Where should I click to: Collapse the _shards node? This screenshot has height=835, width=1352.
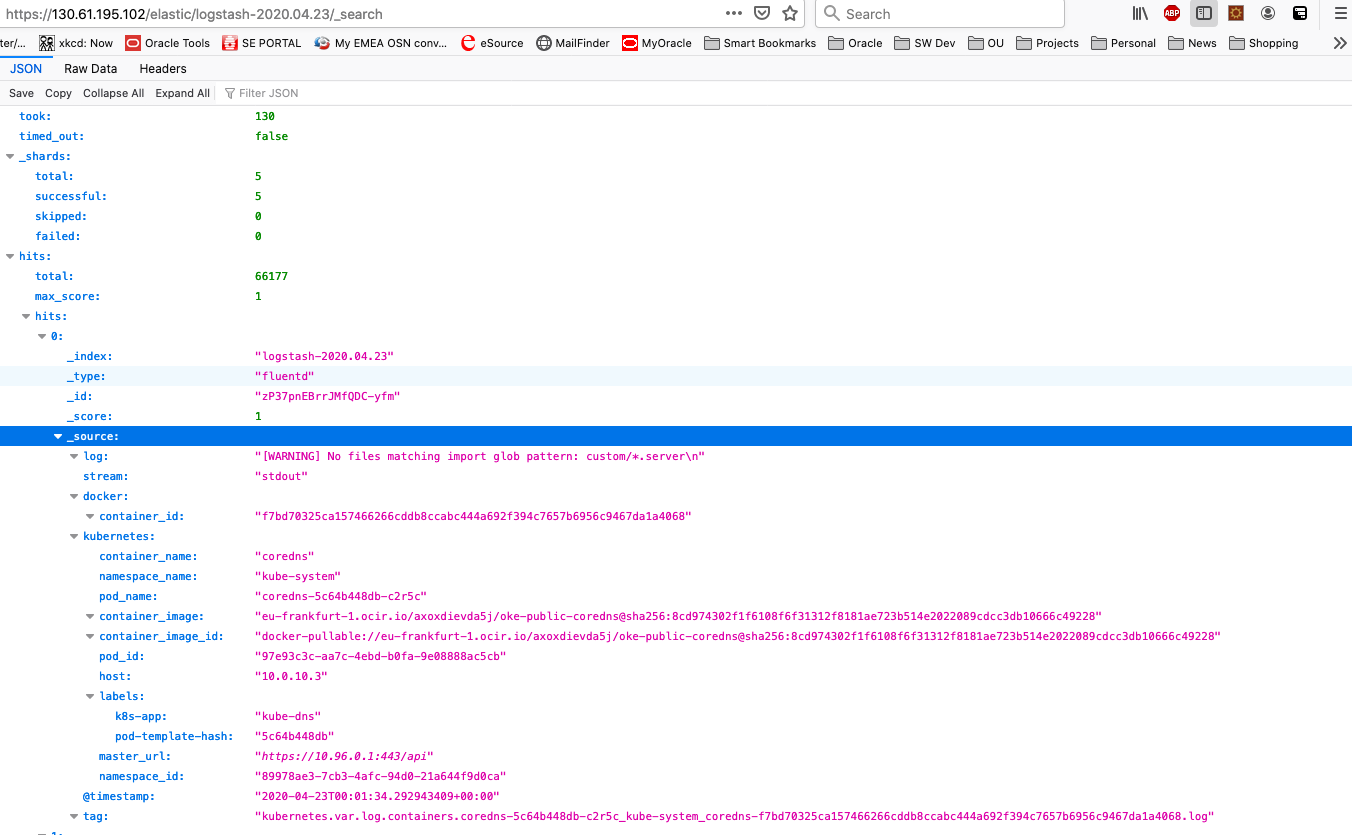(10, 157)
